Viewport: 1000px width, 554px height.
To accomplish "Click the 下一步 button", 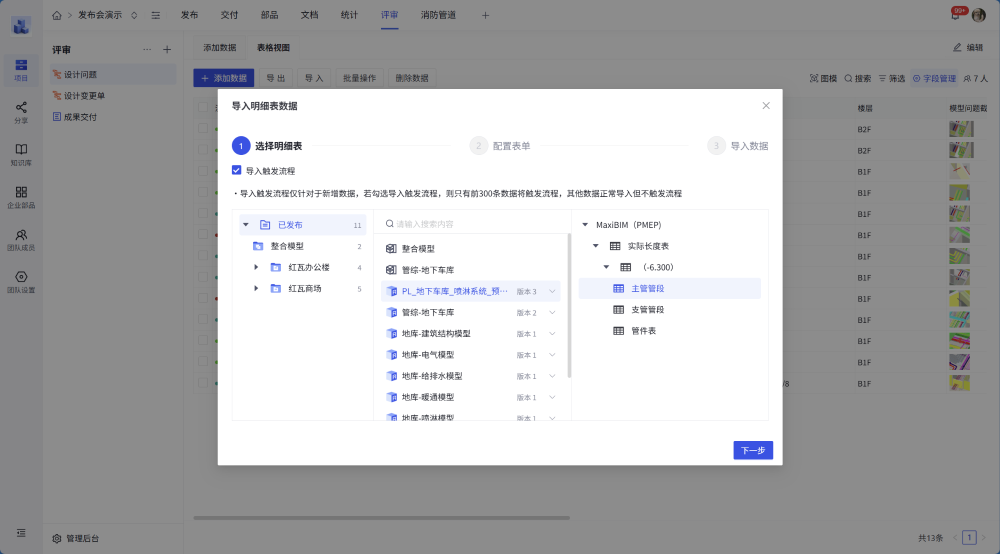I will (752, 450).
